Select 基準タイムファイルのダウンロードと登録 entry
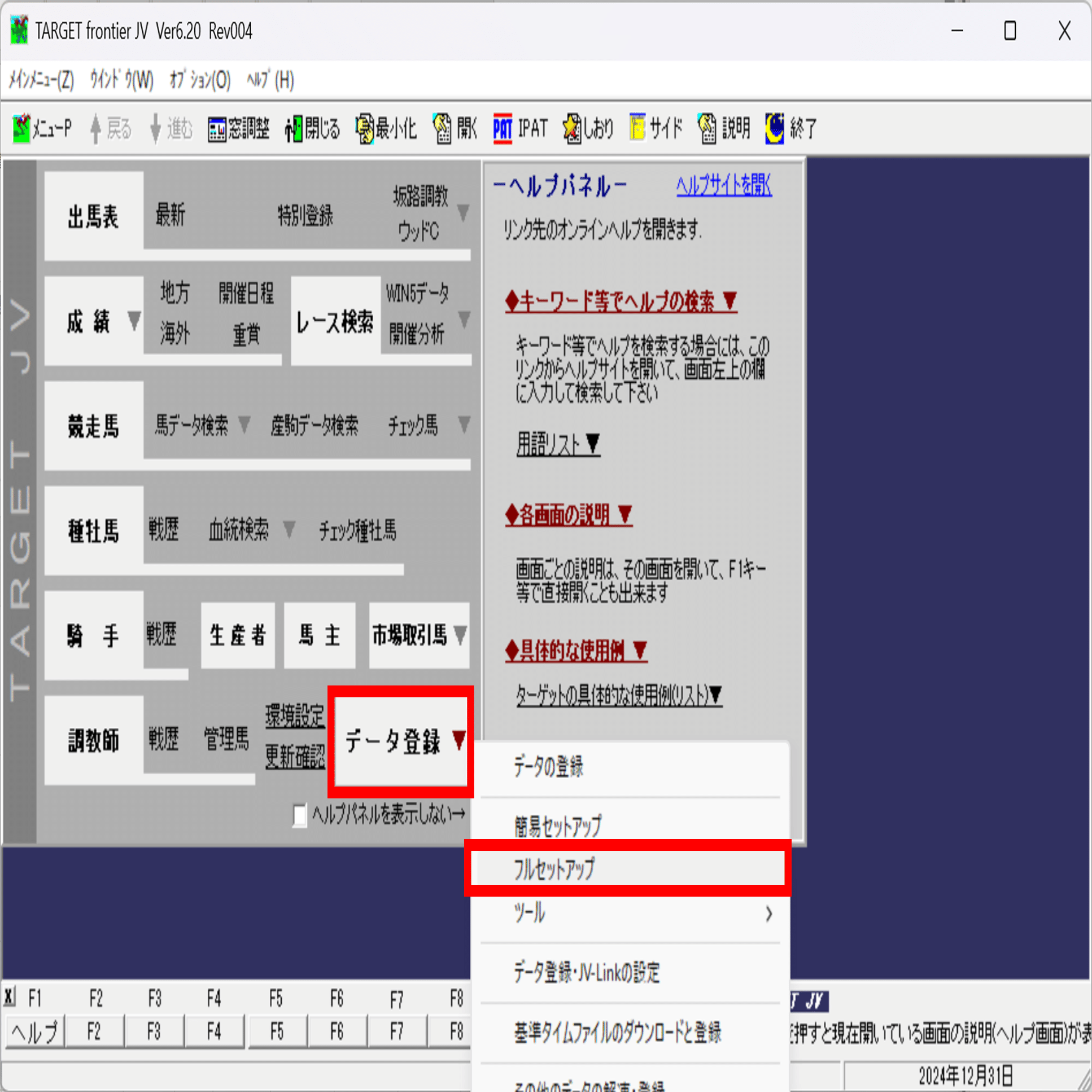The width and height of the screenshot is (1092, 1092). (x=630, y=1033)
